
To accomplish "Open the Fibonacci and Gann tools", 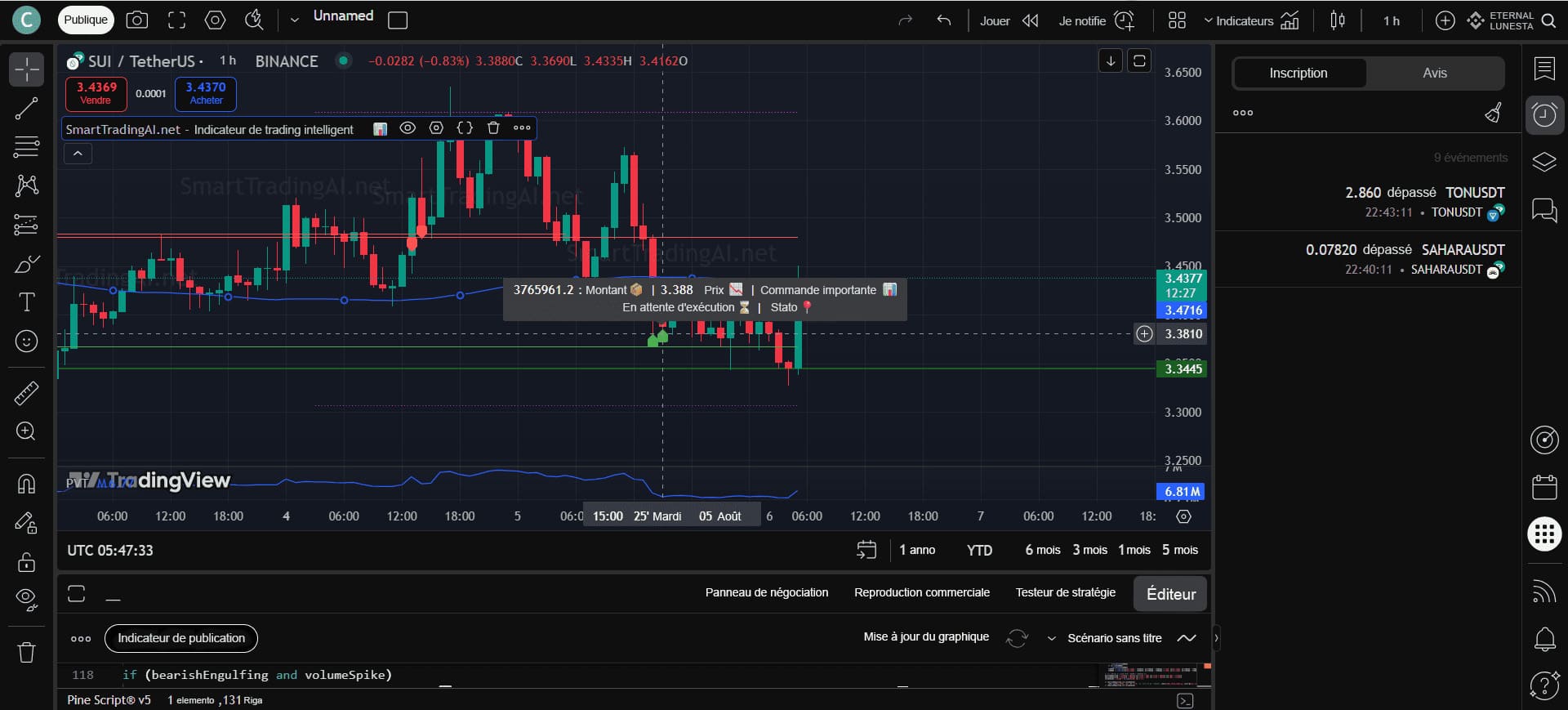I will [x=26, y=147].
